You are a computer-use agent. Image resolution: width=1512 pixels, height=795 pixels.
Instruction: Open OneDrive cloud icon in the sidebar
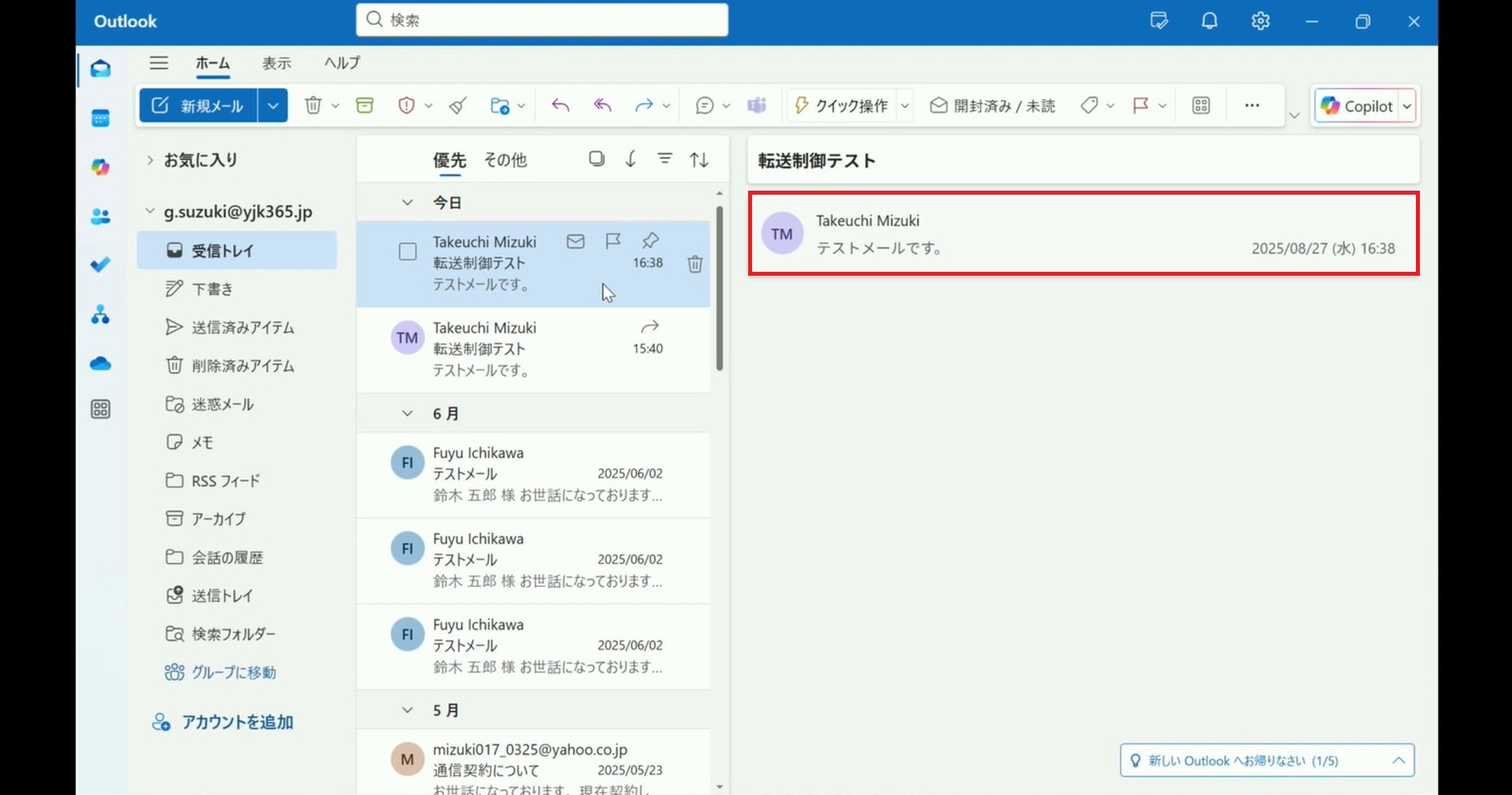tap(101, 364)
